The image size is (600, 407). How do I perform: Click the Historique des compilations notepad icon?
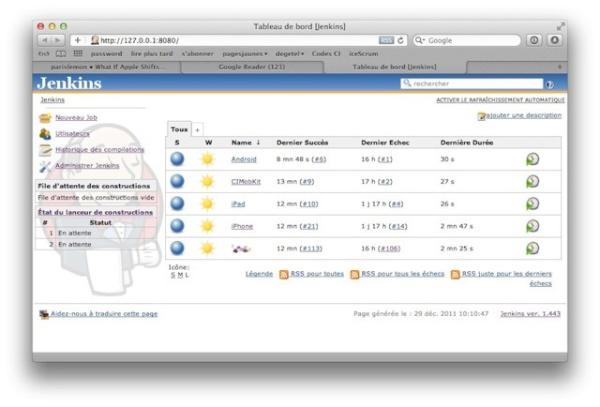click(x=45, y=150)
